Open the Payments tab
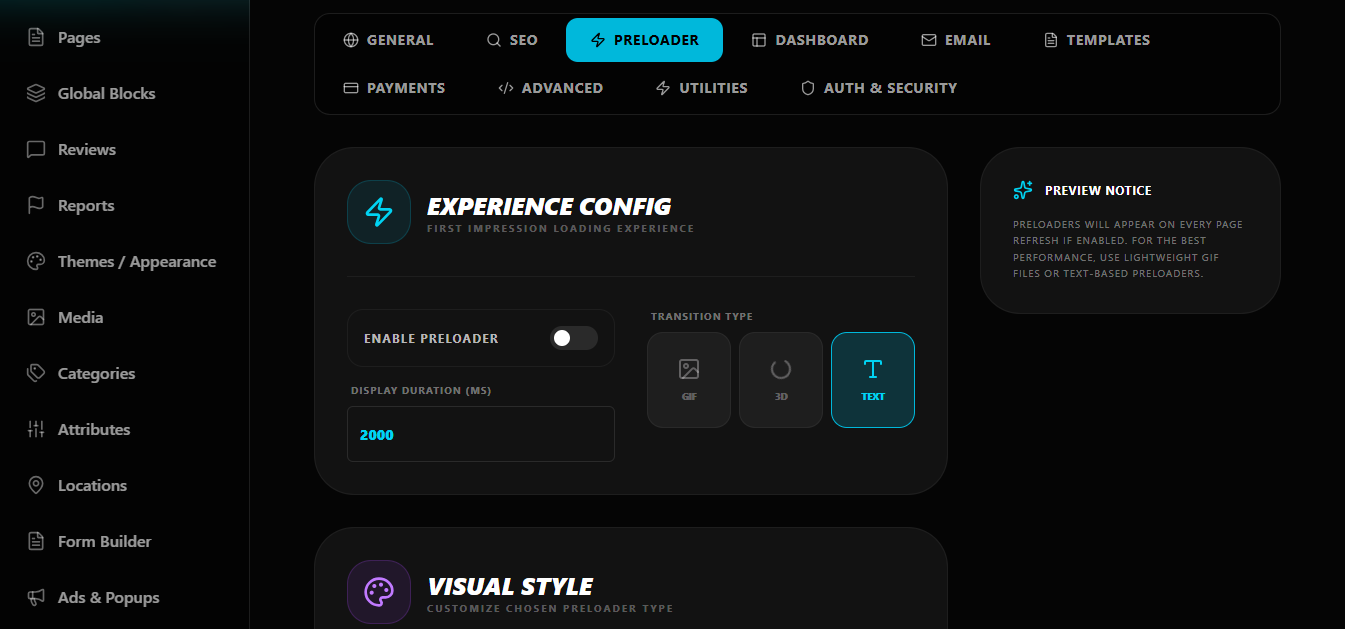Viewport: 1345px width, 629px height. (394, 88)
